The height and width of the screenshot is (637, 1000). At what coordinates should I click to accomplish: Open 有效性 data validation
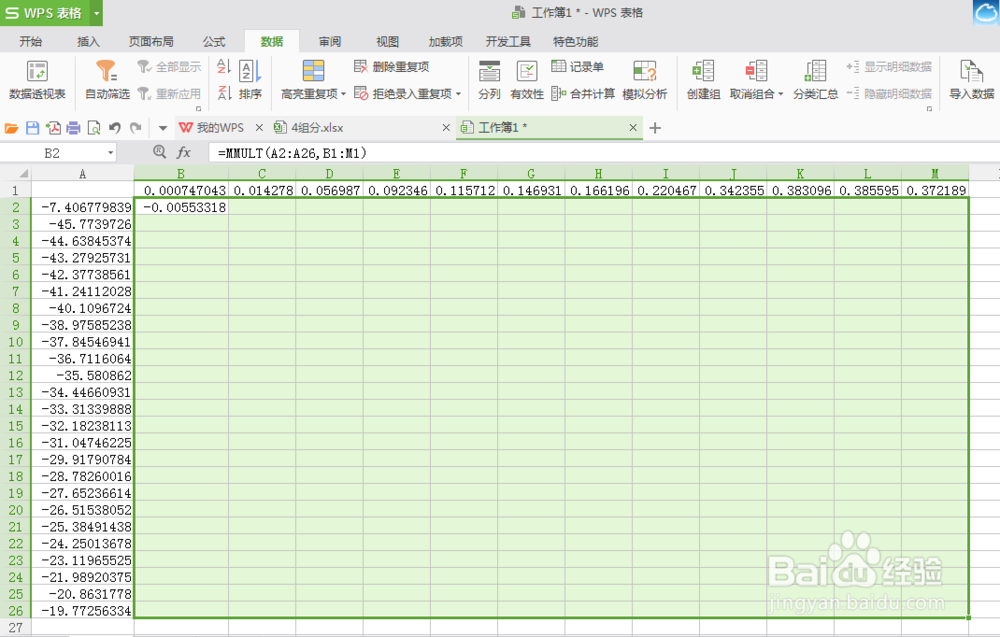coord(527,80)
